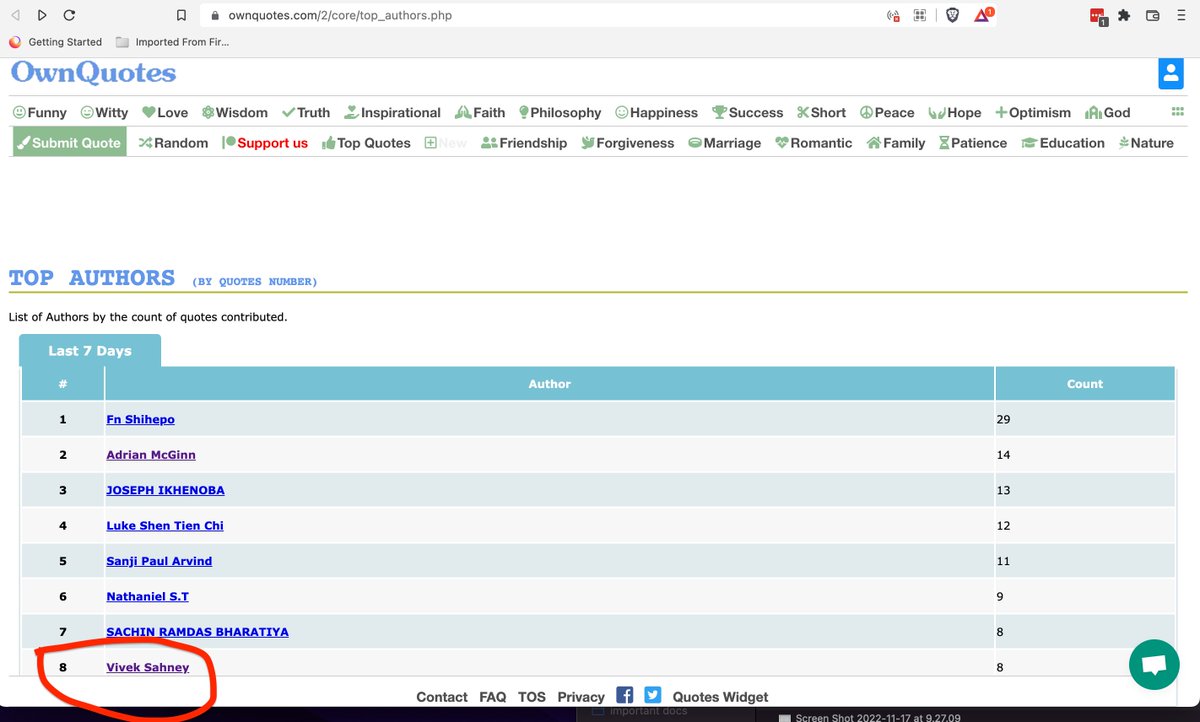Screen dimensions: 1200x722
Task: Open the Support us link
Action: (265, 143)
